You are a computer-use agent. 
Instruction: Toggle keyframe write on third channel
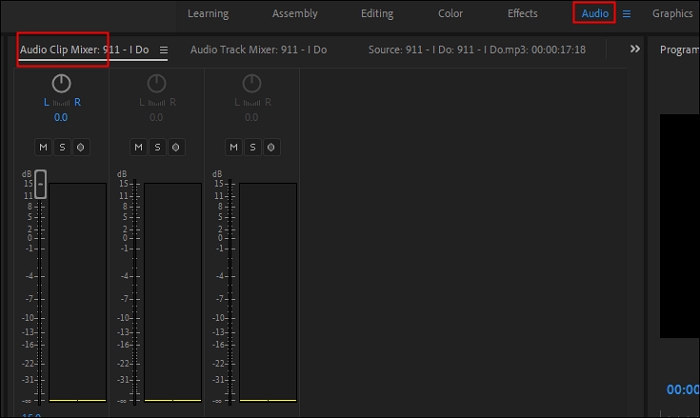pyautogui.click(x=271, y=147)
